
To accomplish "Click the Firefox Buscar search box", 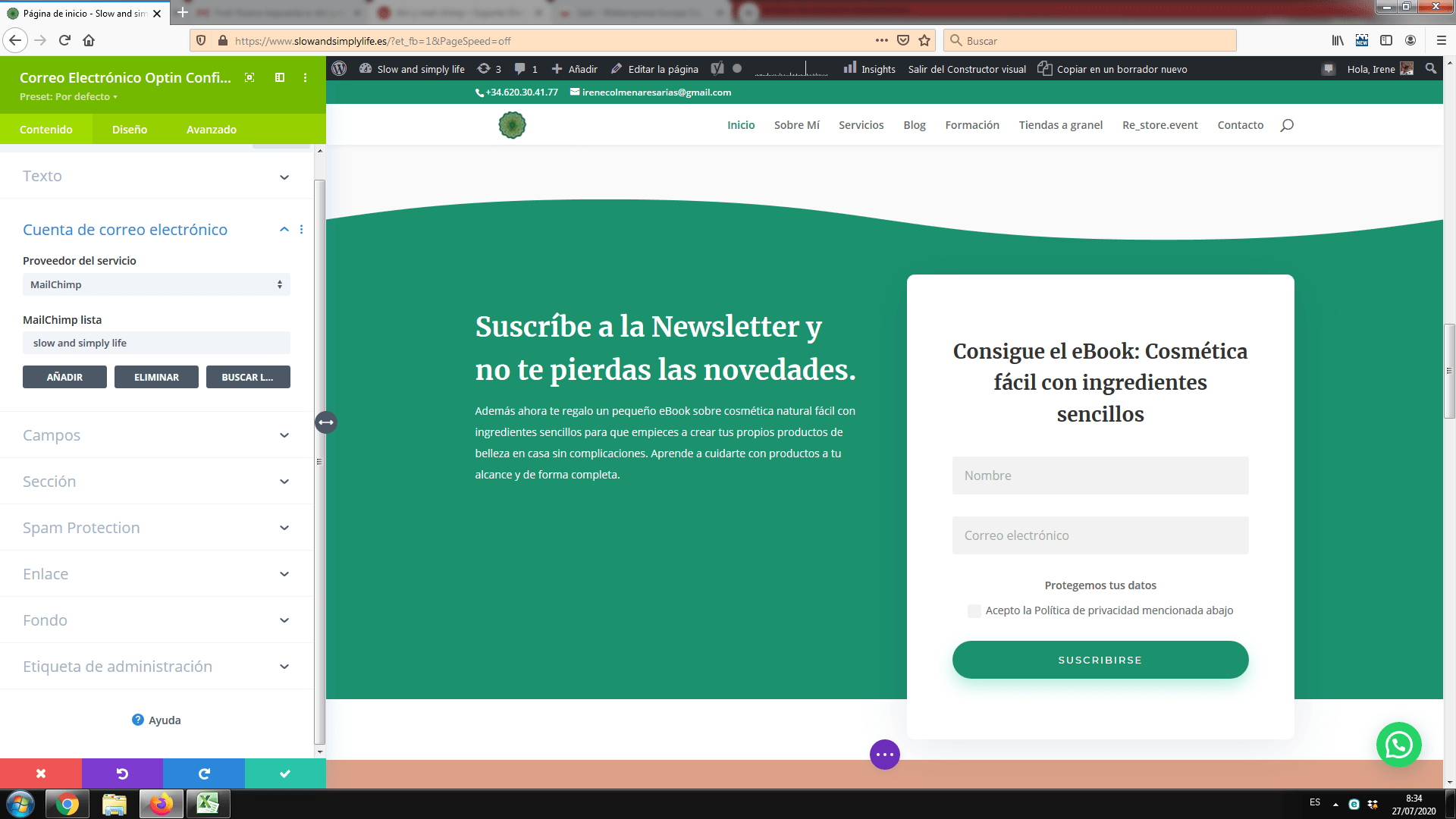I will (1090, 40).
